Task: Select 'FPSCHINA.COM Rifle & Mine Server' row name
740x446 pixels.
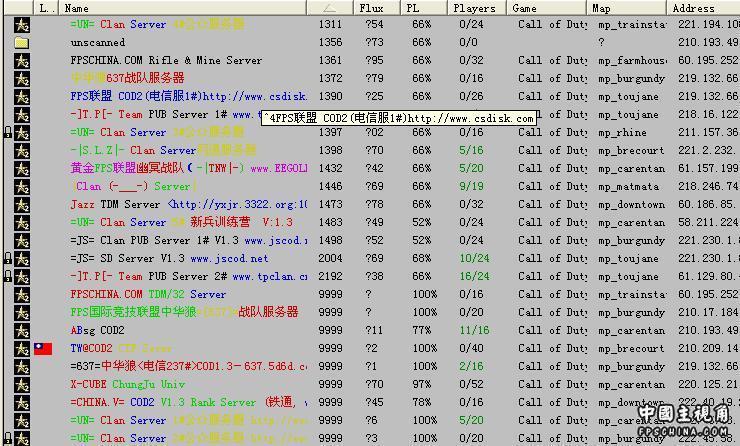Action: coord(166,60)
